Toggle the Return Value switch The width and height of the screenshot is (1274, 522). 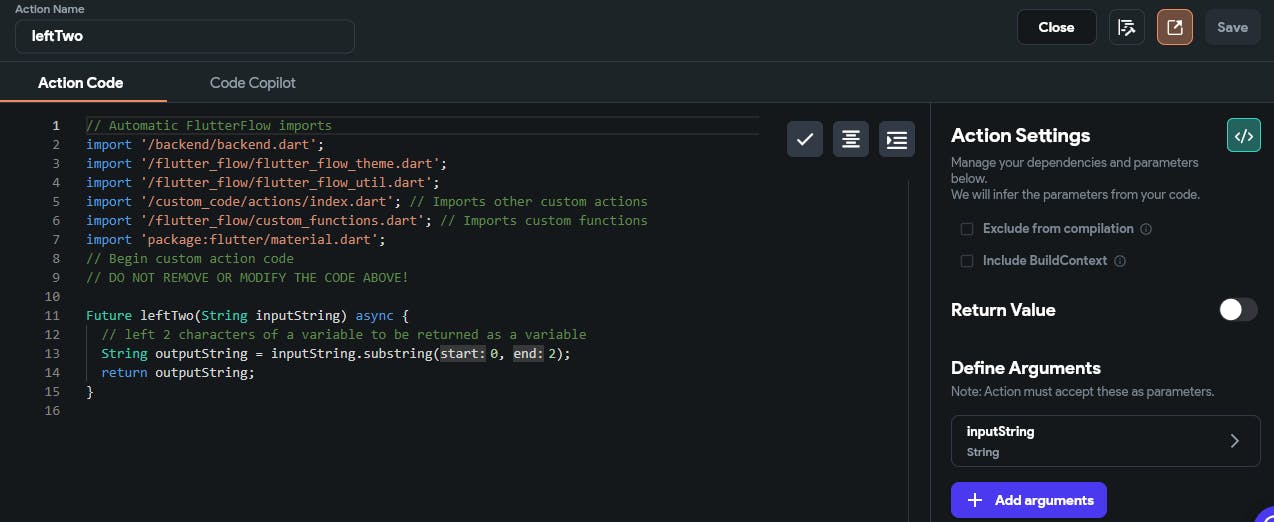coord(1238,310)
